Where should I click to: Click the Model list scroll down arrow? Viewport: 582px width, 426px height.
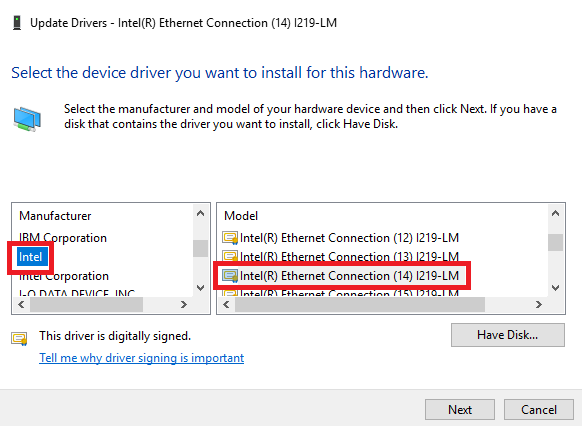click(555, 288)
